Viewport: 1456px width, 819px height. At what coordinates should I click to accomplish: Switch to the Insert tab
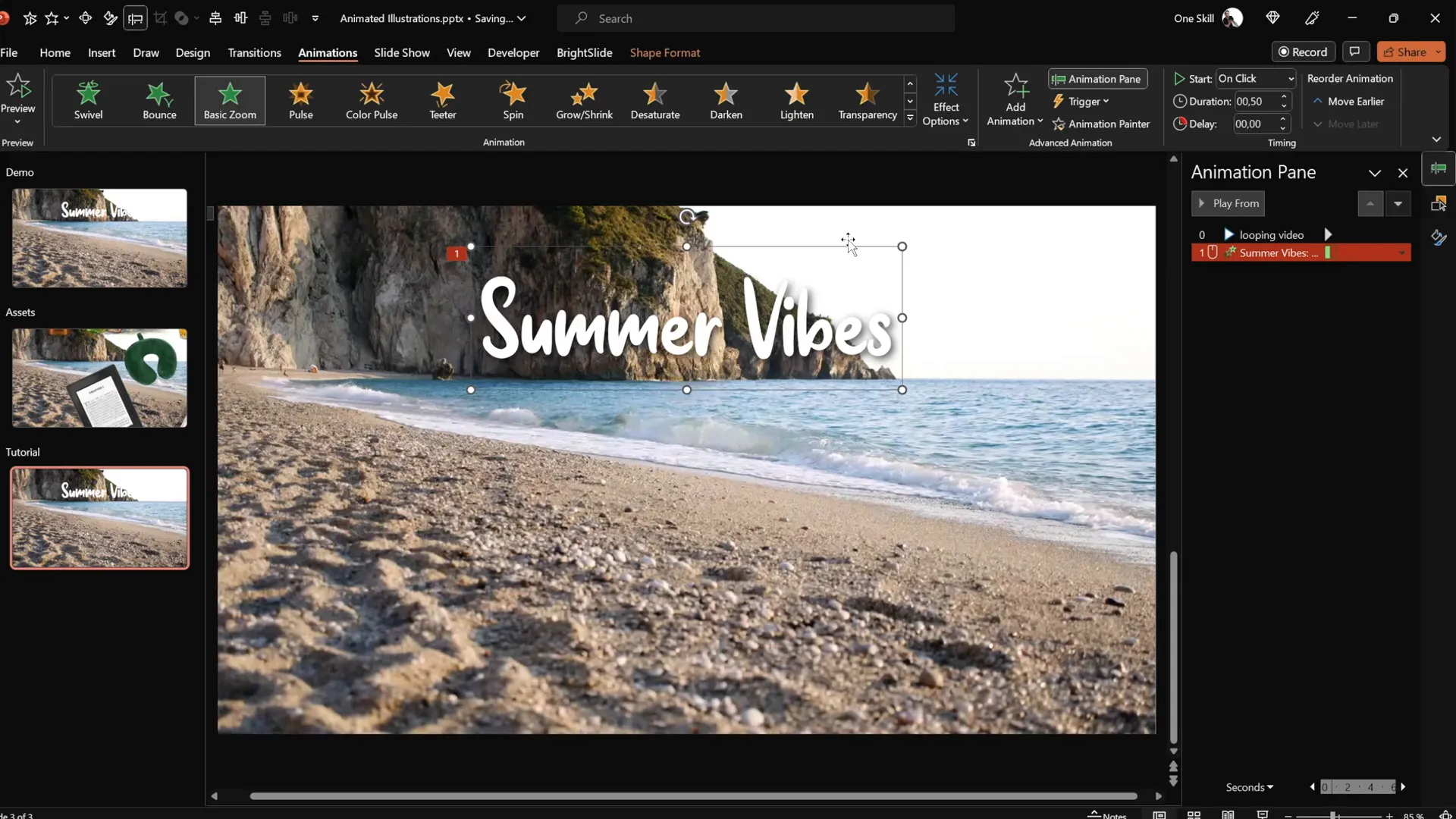click(102, 52)
